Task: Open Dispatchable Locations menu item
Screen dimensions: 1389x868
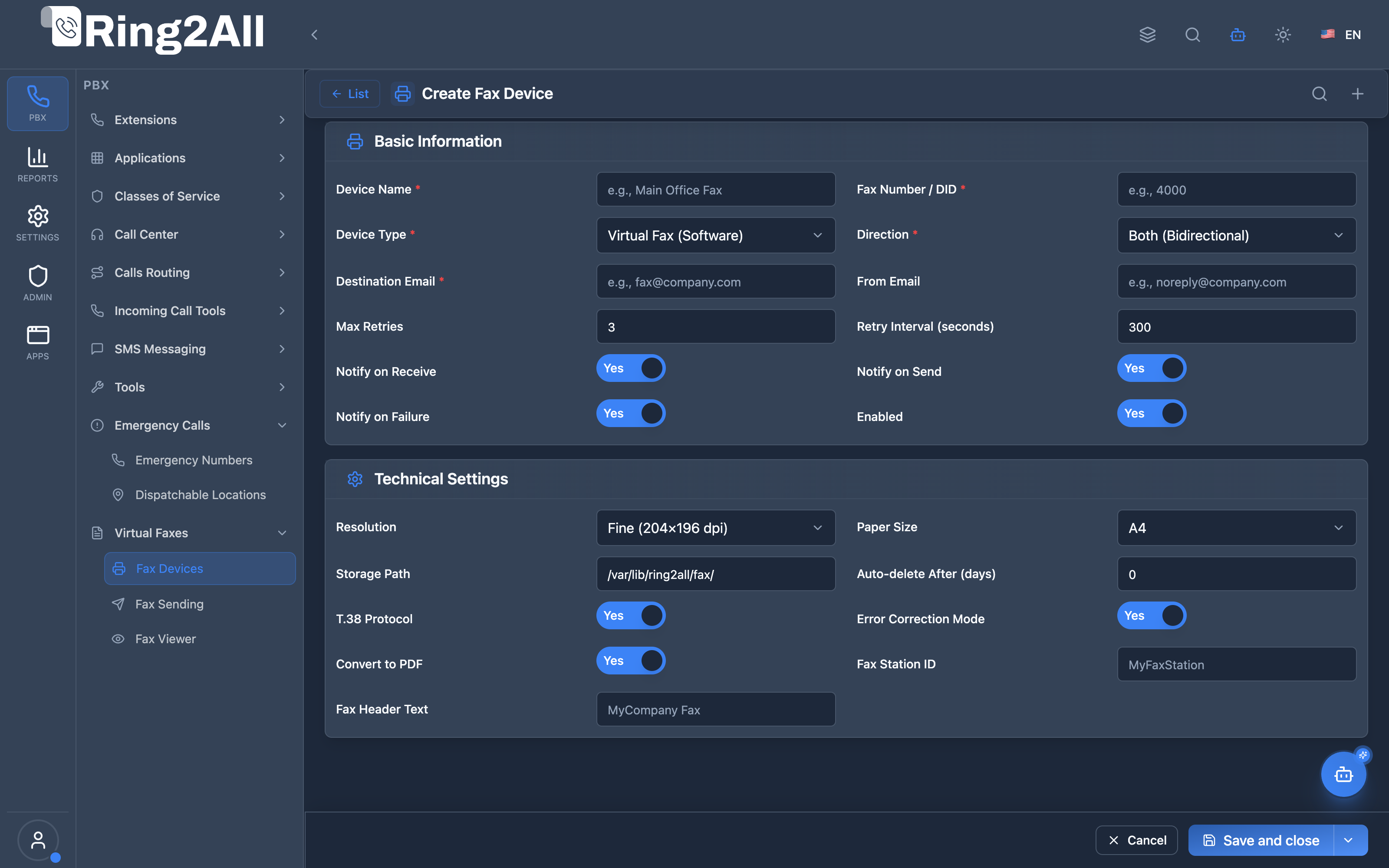Action: pos(200,495)
